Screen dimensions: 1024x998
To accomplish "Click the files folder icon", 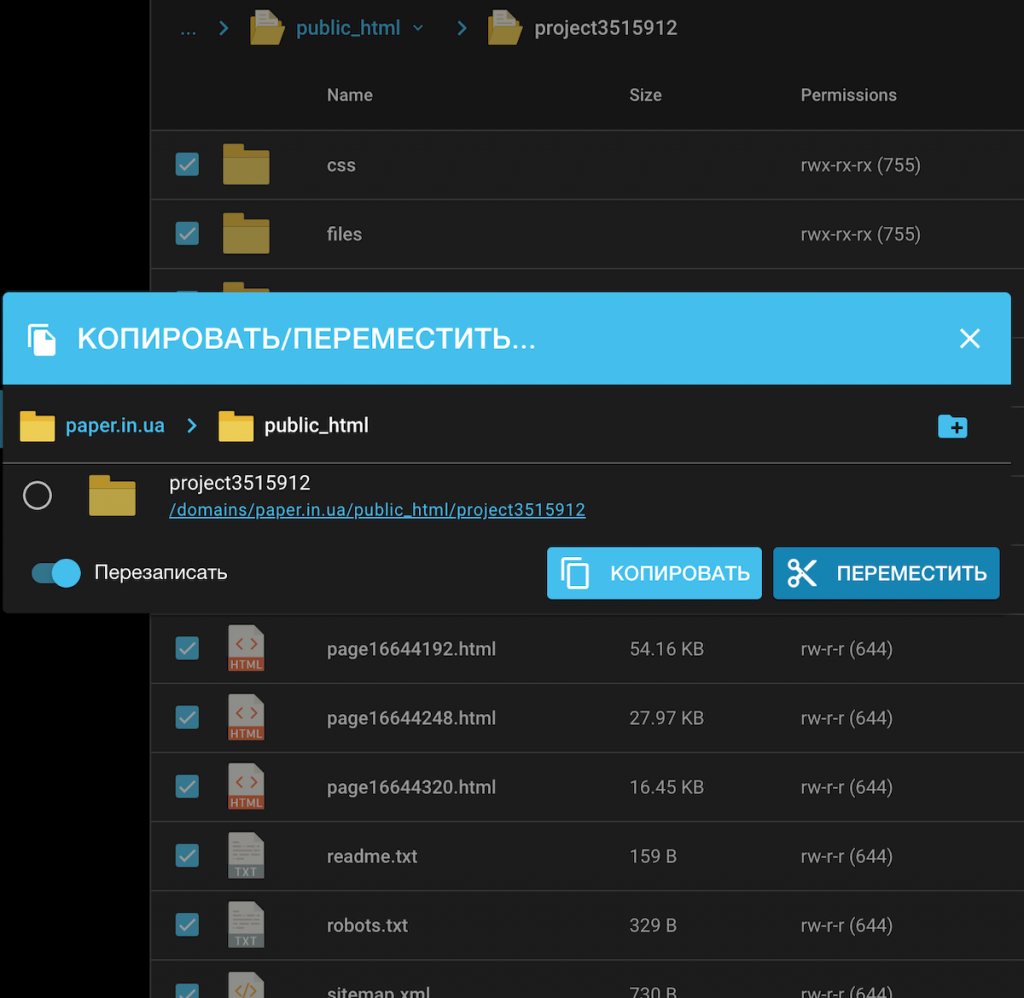I will [246, 234].
